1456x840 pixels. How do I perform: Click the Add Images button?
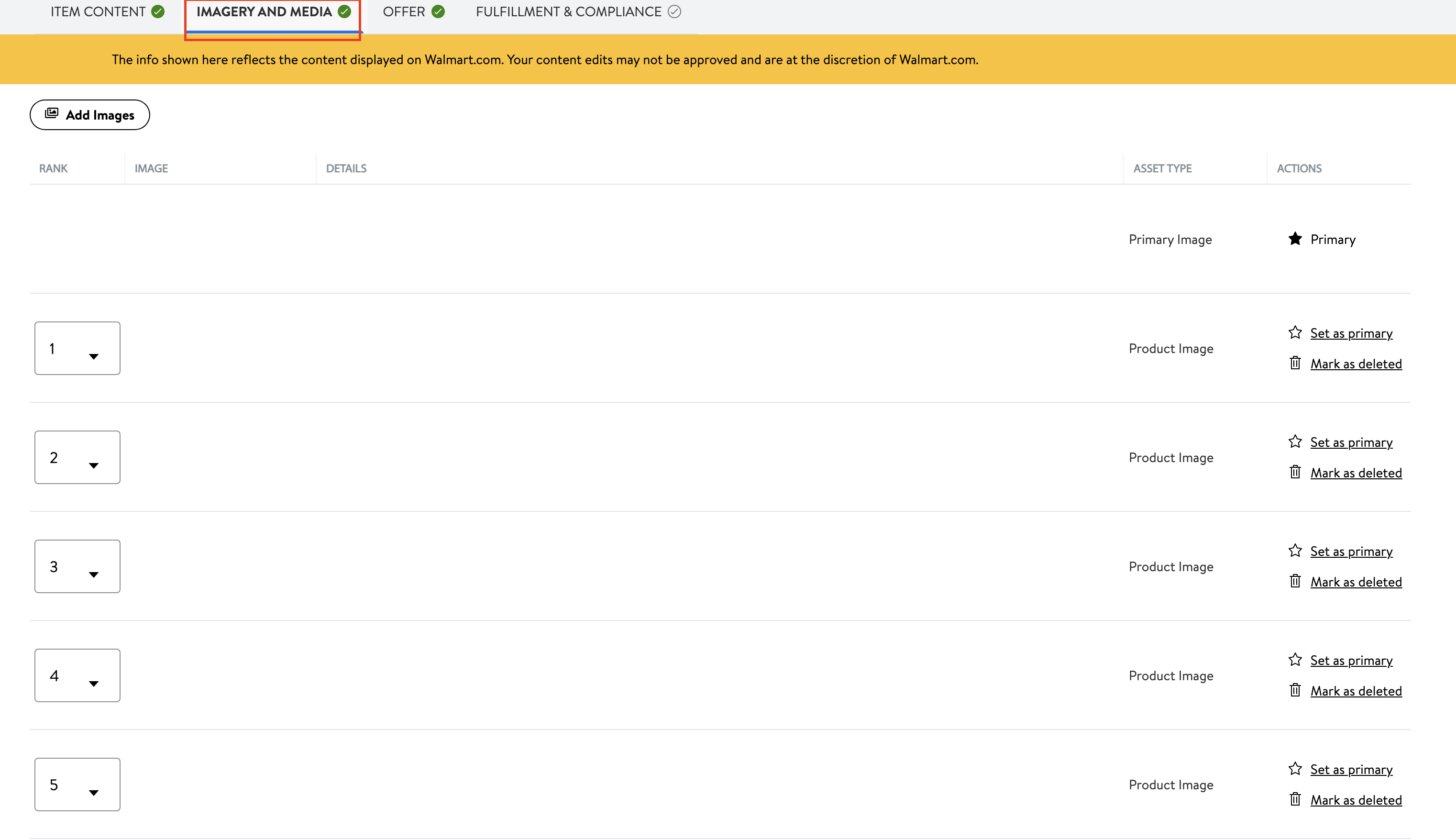pos(90,115)
